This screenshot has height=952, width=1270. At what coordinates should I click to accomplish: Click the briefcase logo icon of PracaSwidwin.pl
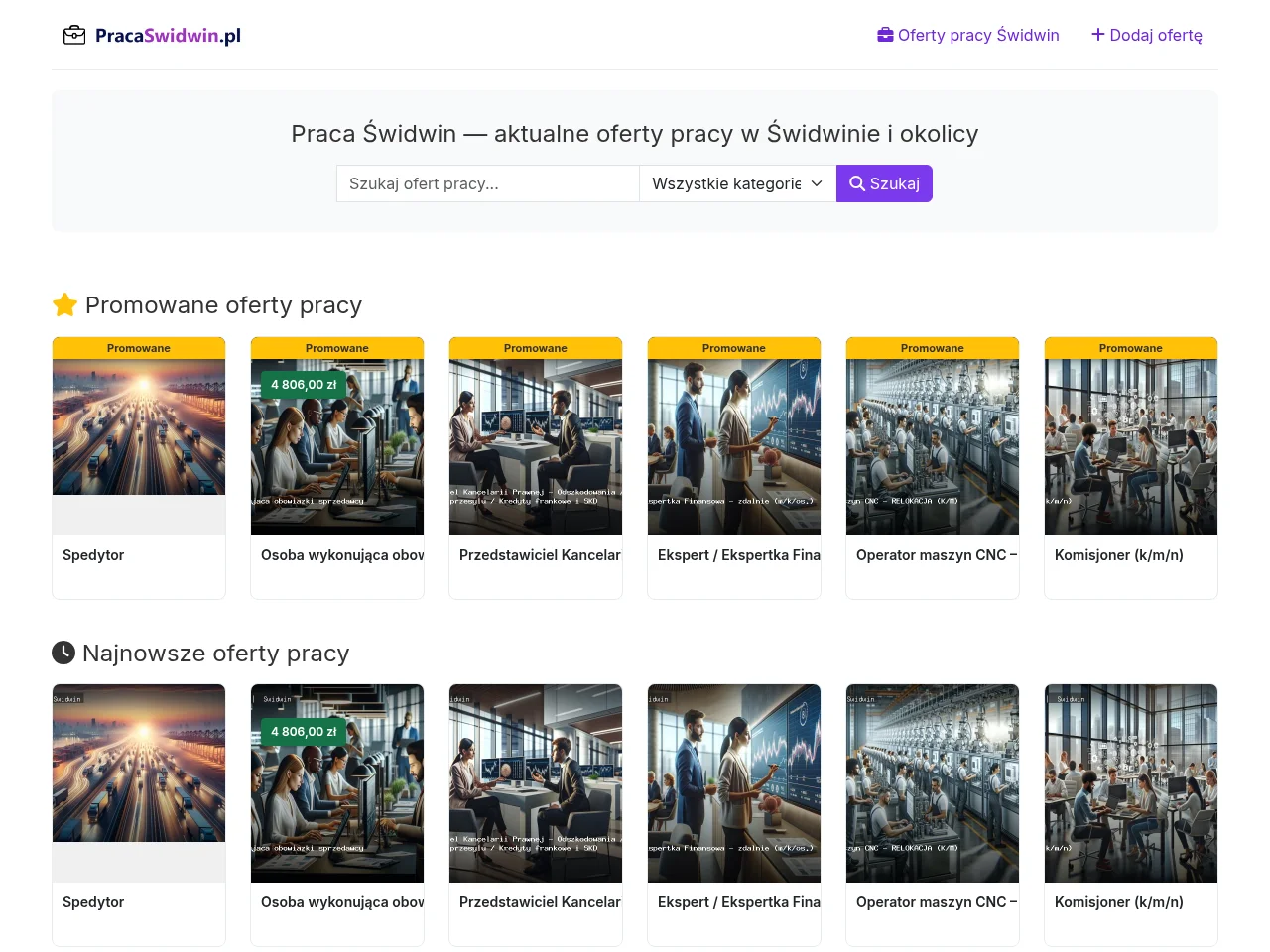(x=74, y=35)
